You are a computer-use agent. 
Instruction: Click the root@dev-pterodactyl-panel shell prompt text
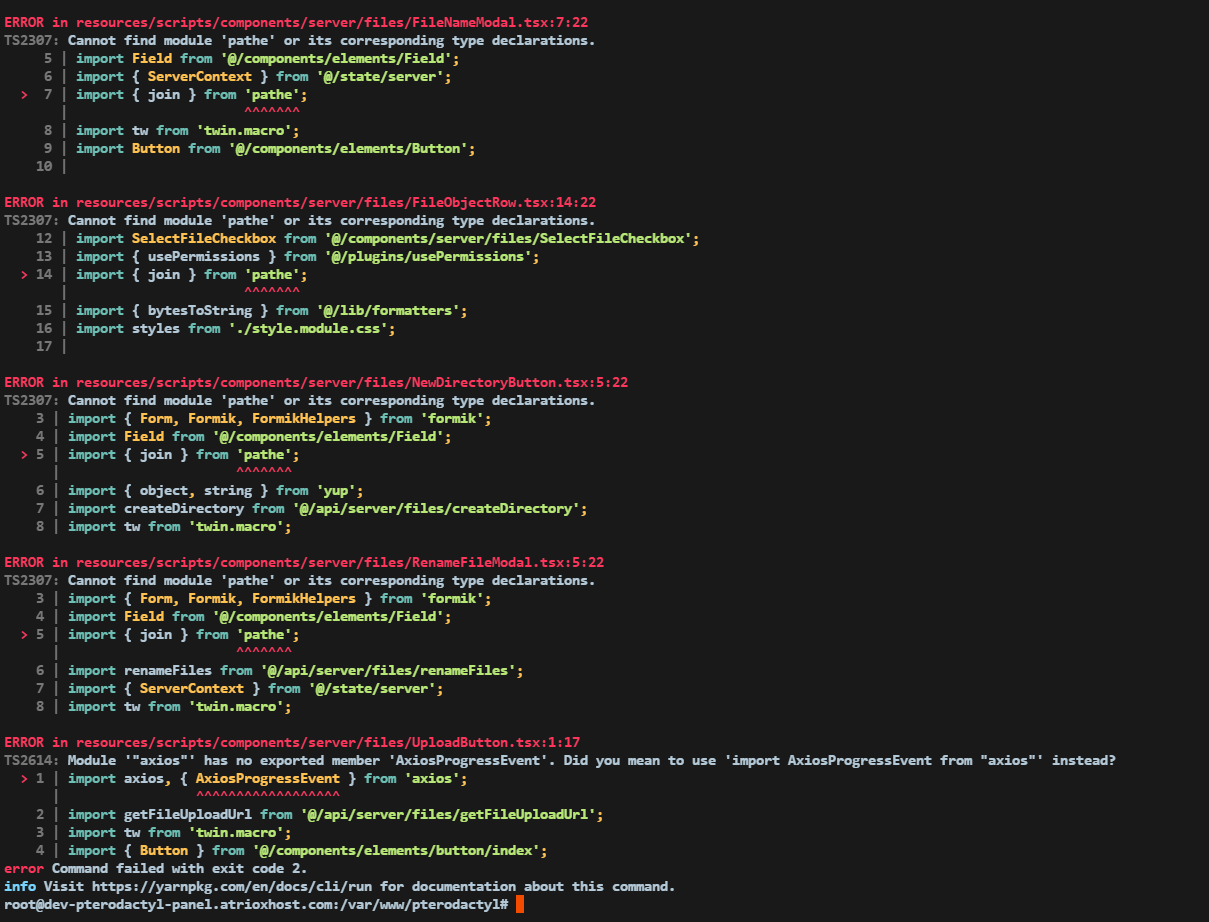point(256,904)
